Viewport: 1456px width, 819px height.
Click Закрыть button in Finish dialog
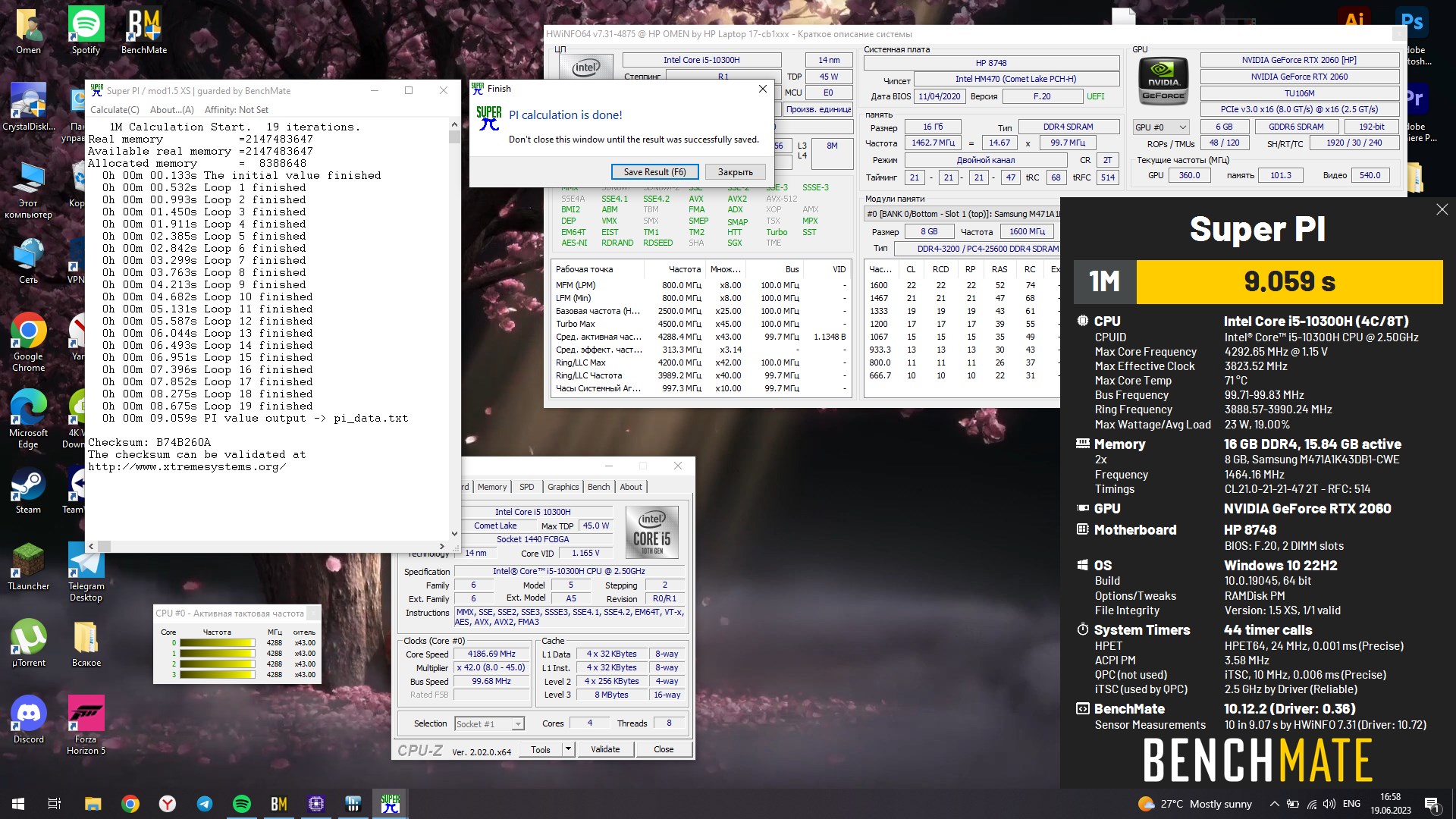click(x=735, y=172)
